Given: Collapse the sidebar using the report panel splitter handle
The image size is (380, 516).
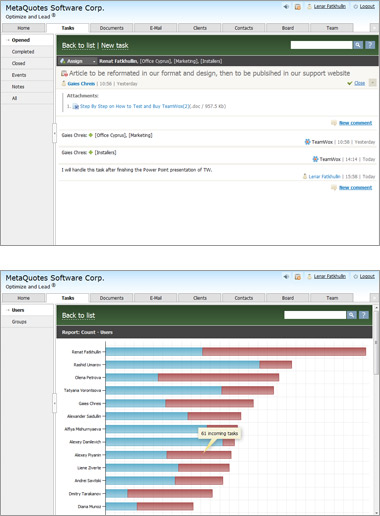Looking at the screenshot, I should [54, 403].
